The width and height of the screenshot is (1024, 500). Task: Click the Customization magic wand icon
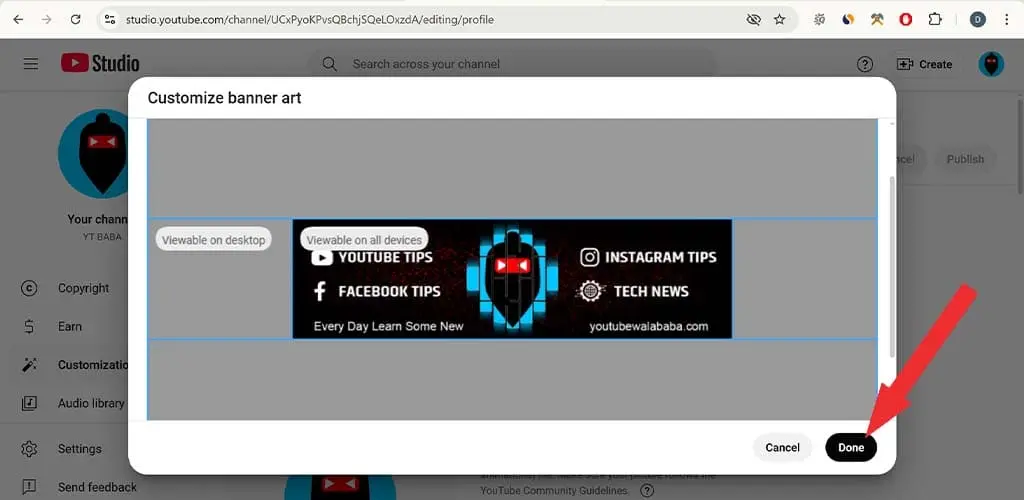tap(29, 365)
